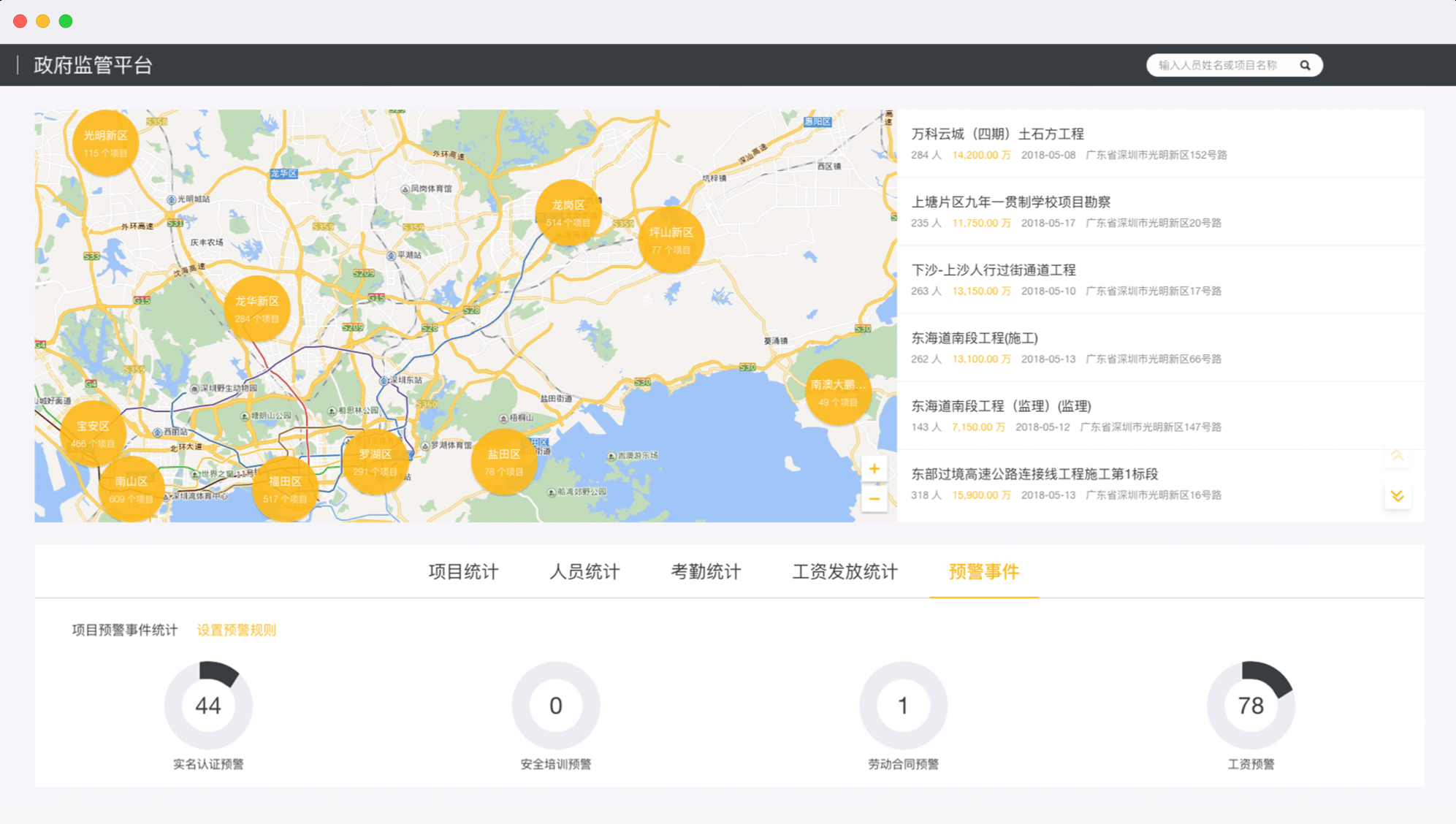Viewport: 1456px width, 824px height.
Task: Zoom in the map with plus button
Action: (874, 469)
